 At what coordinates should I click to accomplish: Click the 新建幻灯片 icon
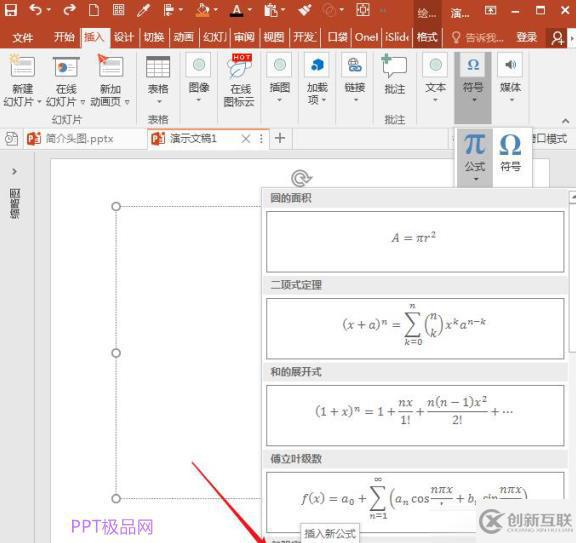pyautogui.click(x=23, y=66)
